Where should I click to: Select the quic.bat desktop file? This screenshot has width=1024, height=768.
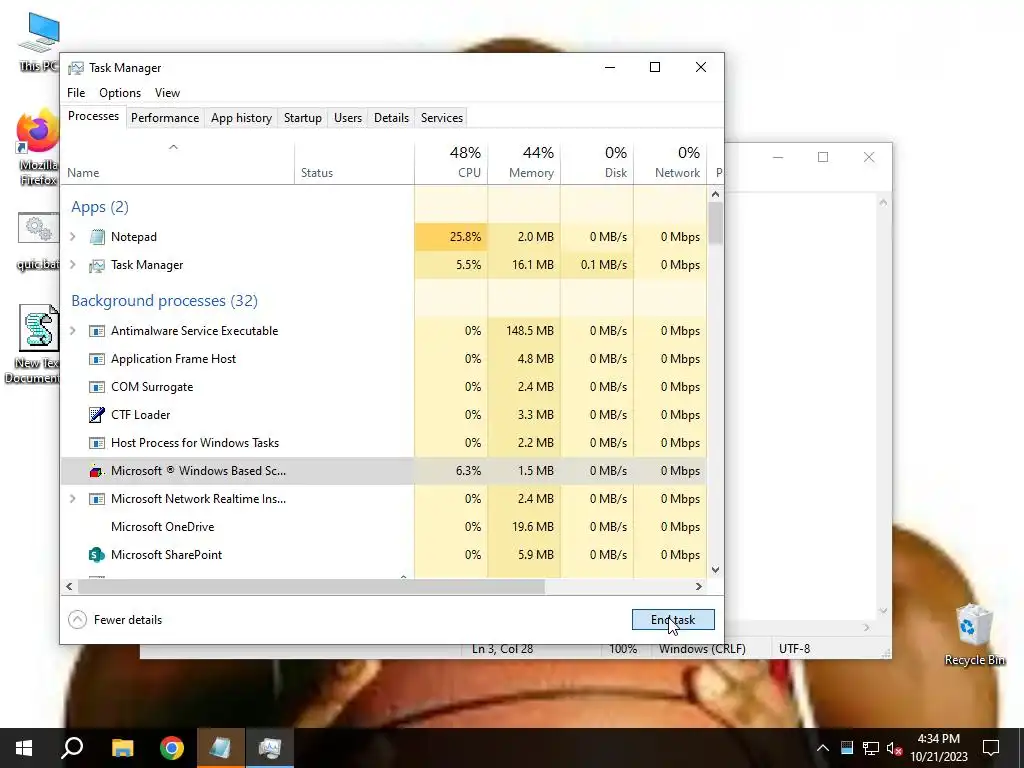pos(38,242)
